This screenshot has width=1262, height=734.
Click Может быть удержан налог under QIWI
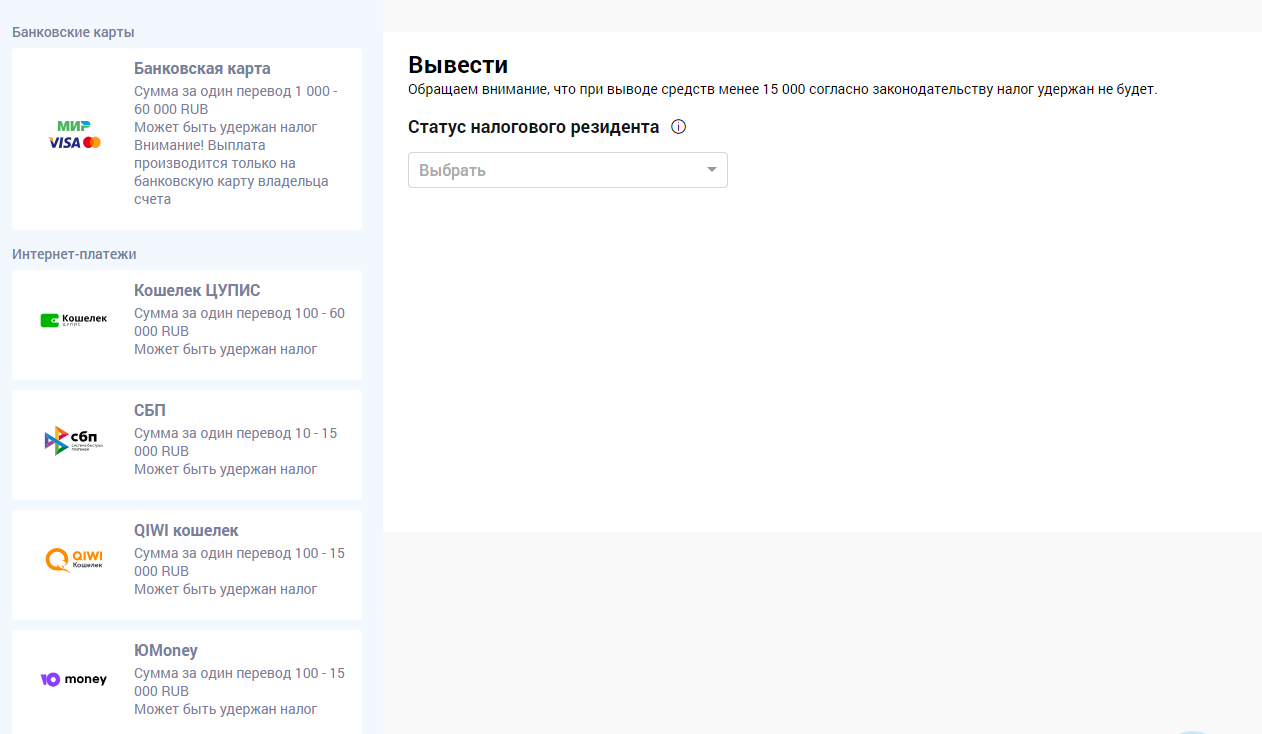coord(225,589)
